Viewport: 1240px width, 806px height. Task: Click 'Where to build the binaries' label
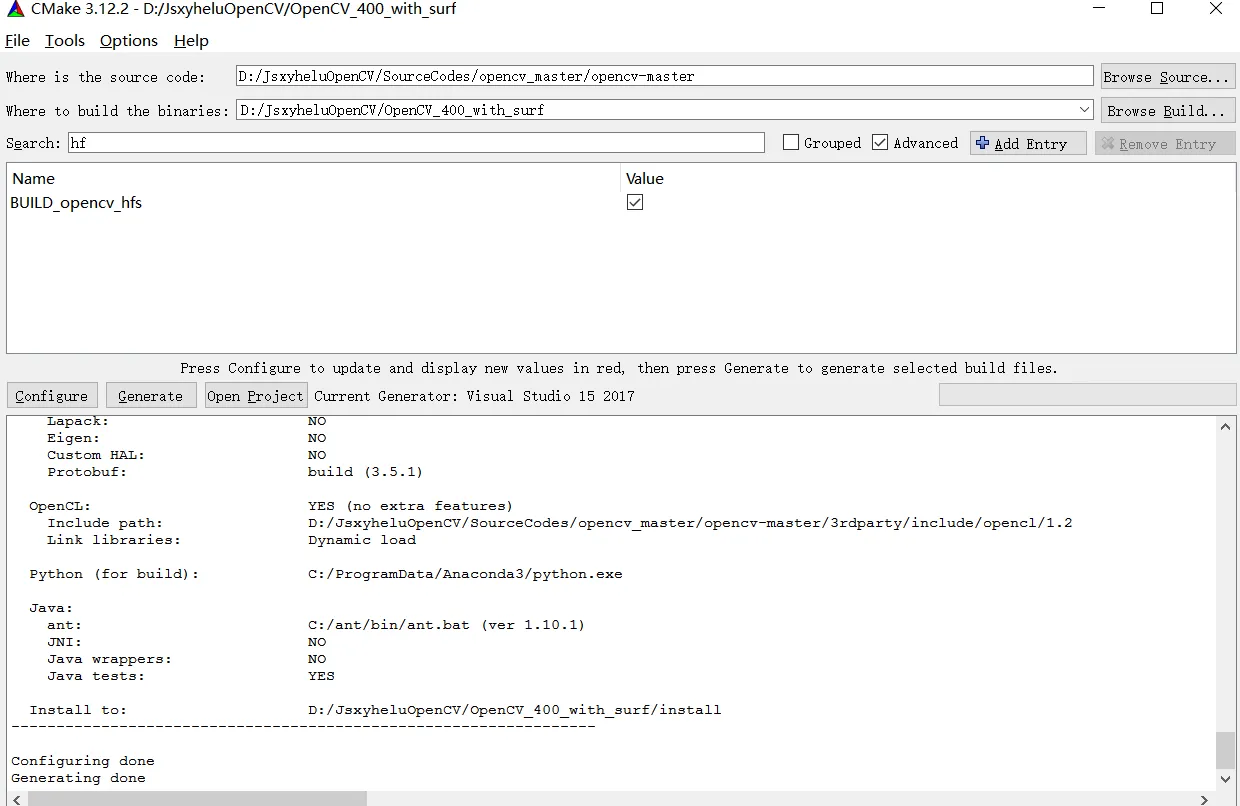coord(118,111)
